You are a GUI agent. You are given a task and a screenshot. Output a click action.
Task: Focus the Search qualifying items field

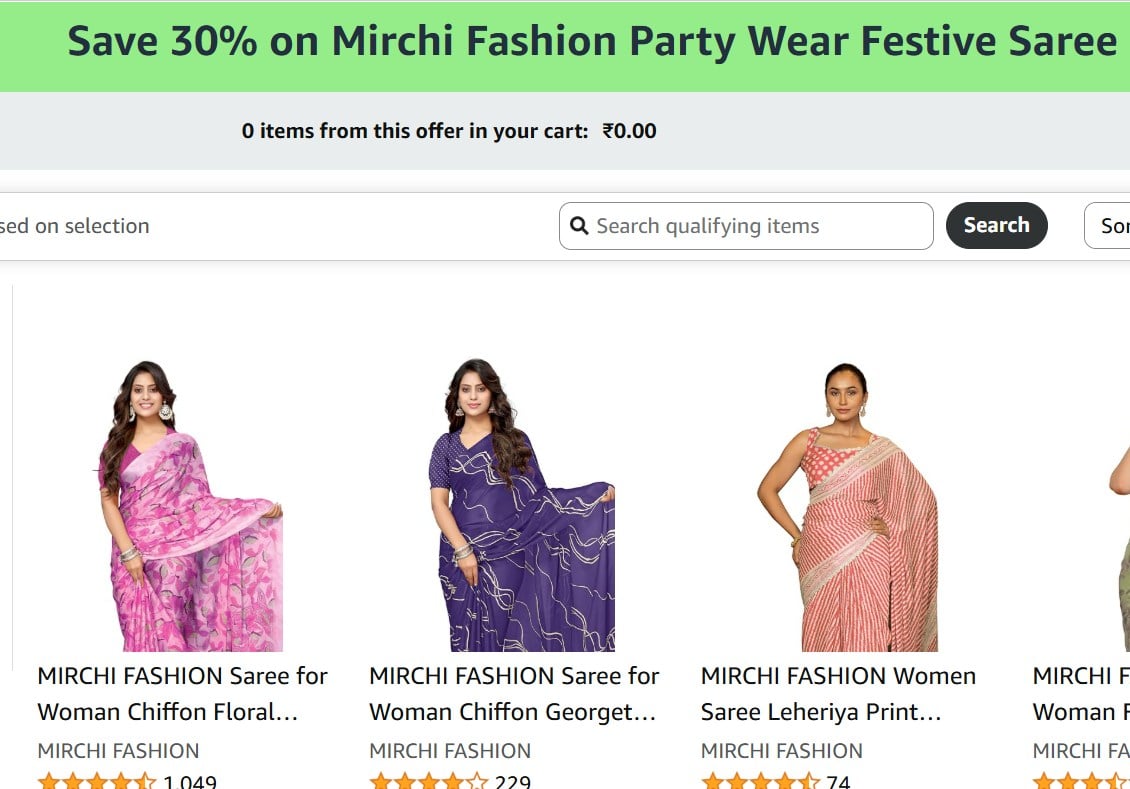[x=746, y=226]
